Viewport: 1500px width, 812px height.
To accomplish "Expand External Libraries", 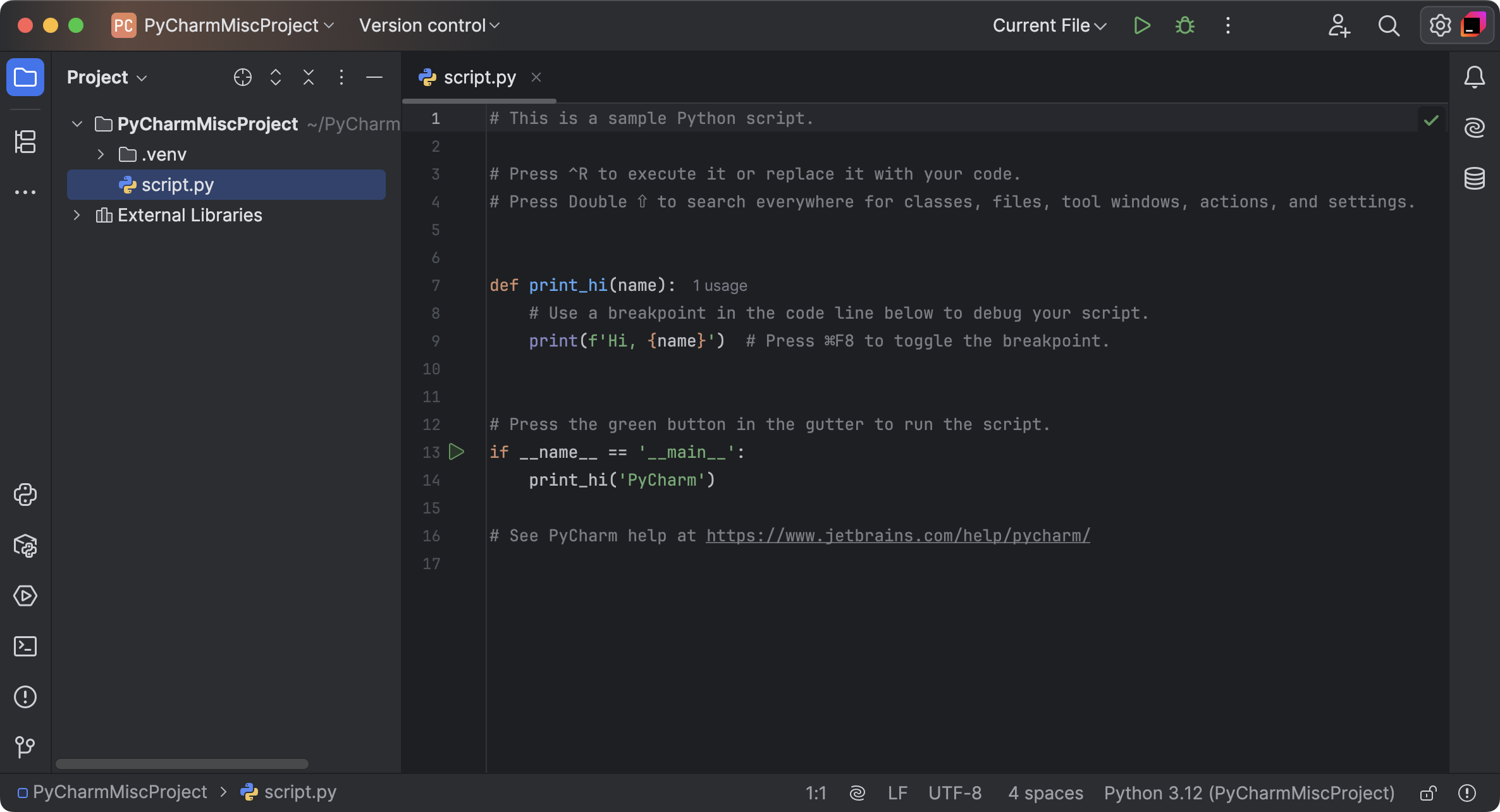I will click(x=77, y=215).
